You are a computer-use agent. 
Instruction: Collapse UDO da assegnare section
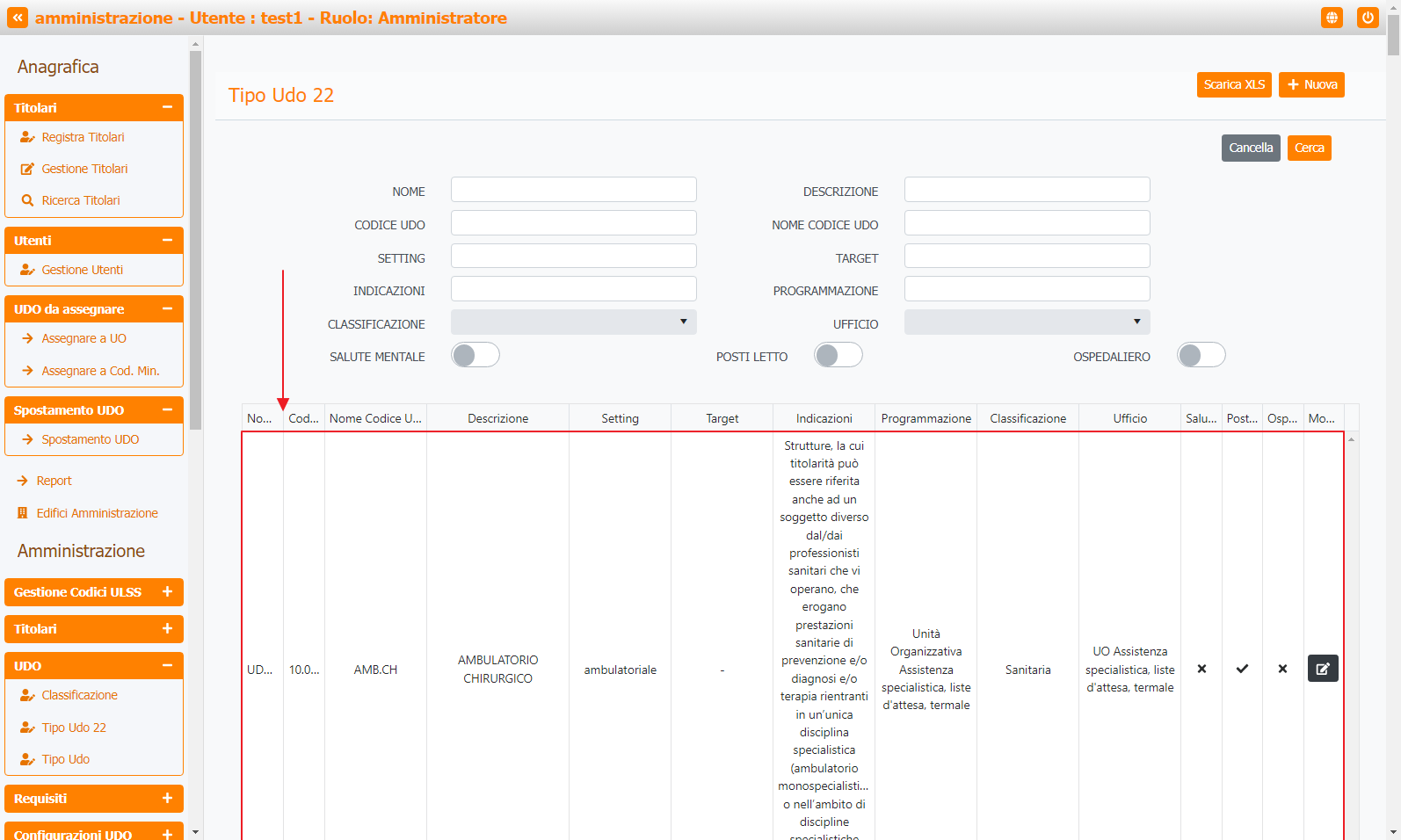[x=167, y=308]
